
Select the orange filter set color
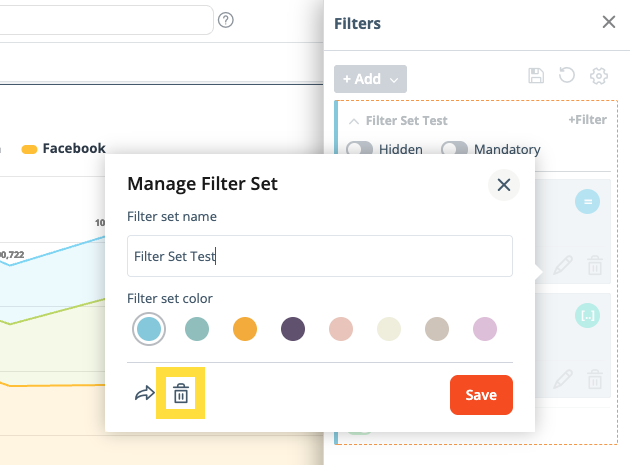(245, 329)
